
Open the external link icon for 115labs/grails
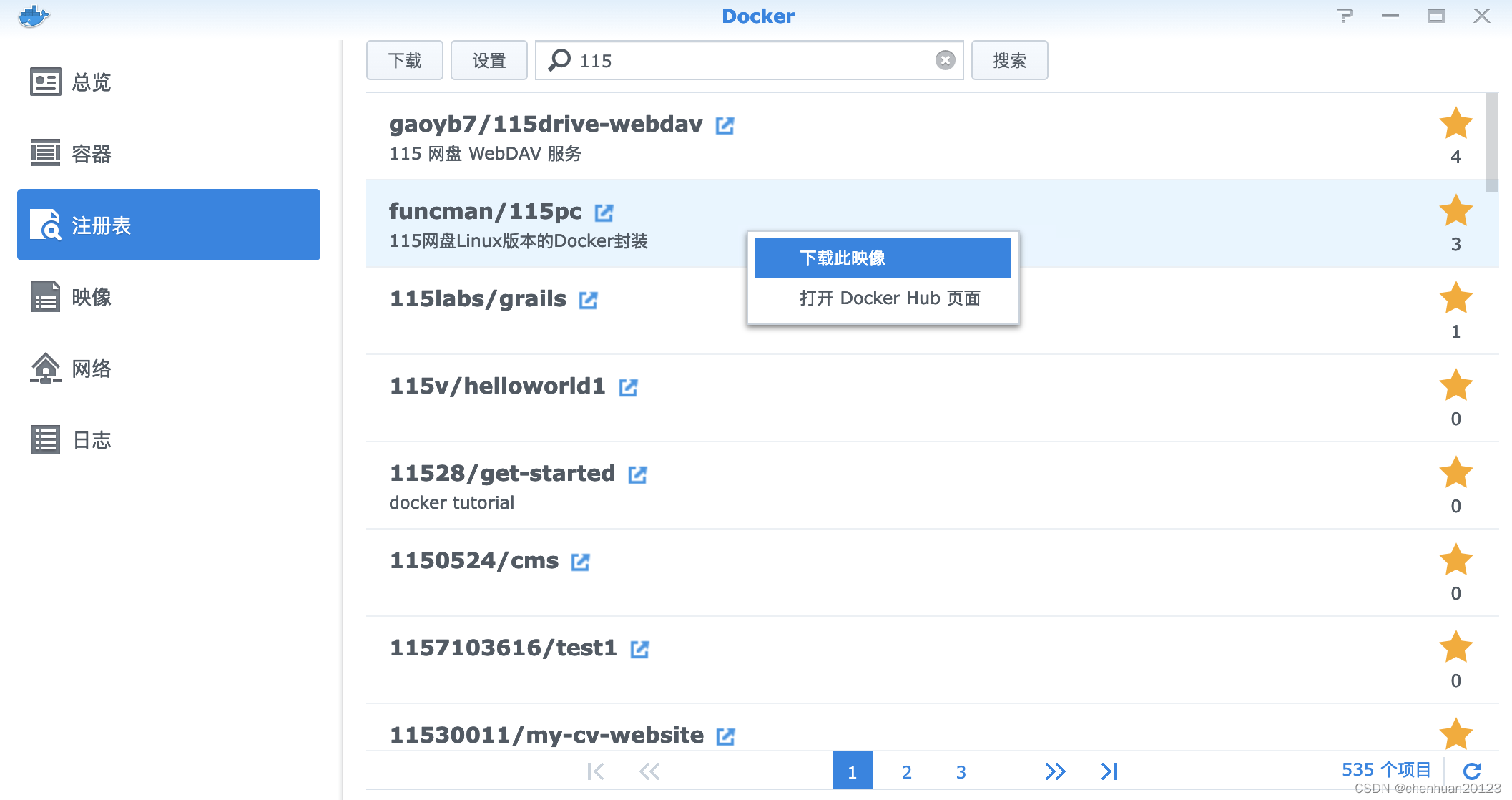pyautogui.click(x=588, y=300)
